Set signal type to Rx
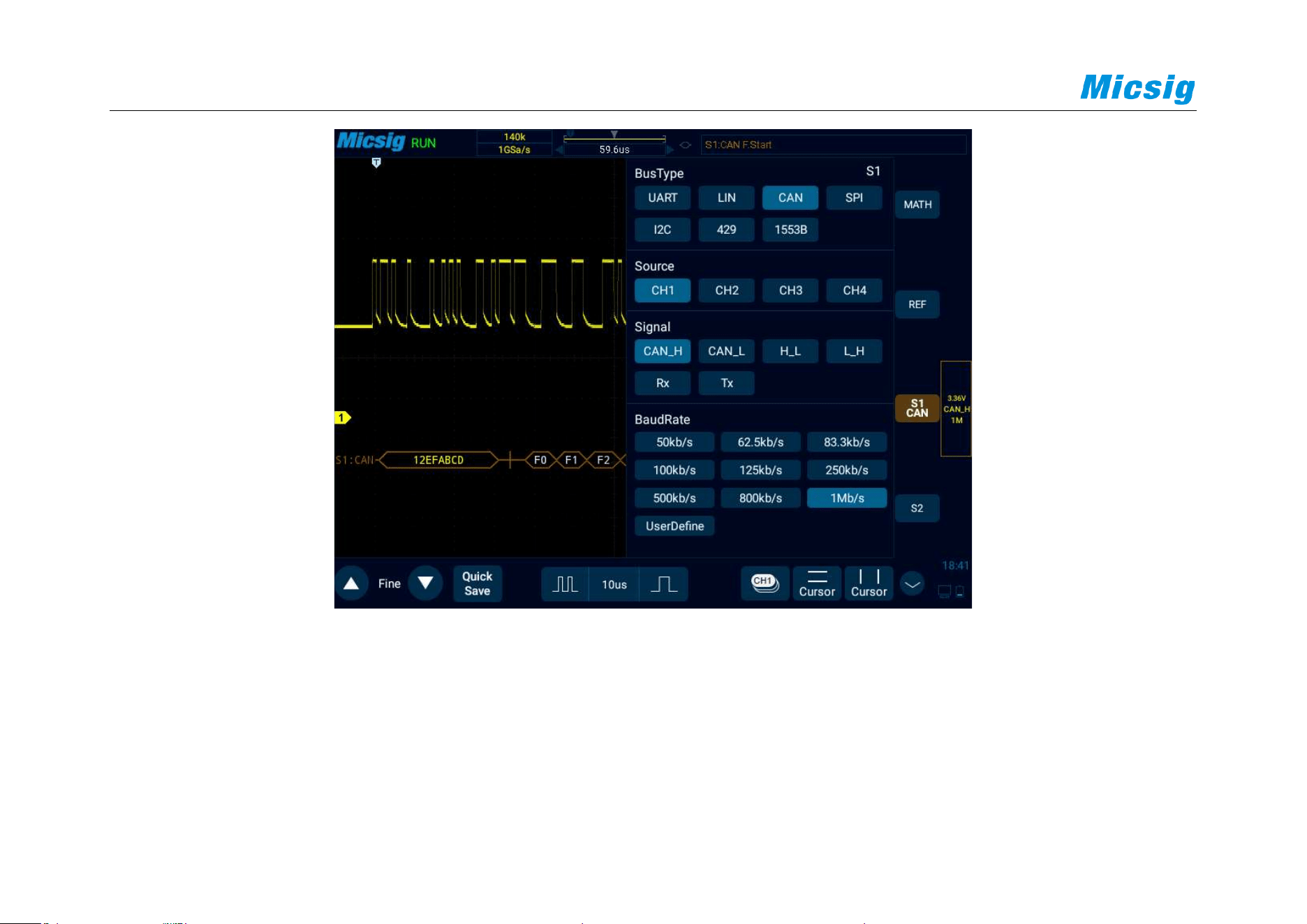The height and width of the screenshot is (924, 1307). pos(663,383)
